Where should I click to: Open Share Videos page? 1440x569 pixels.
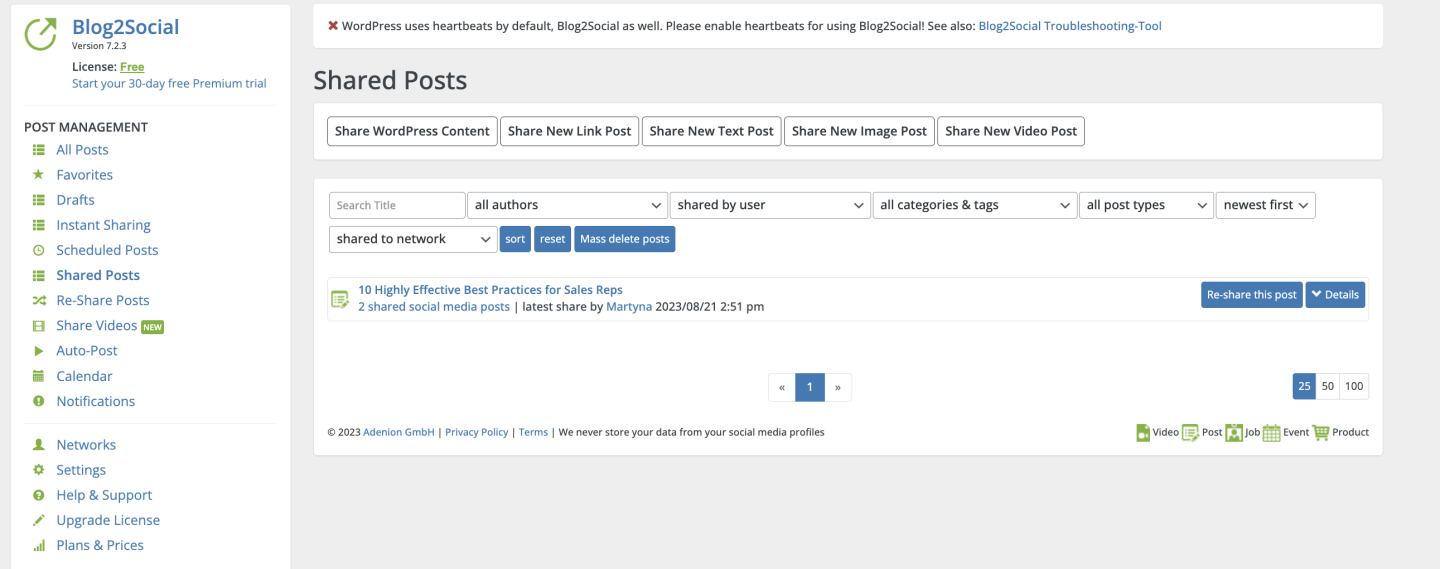(96, 326)
